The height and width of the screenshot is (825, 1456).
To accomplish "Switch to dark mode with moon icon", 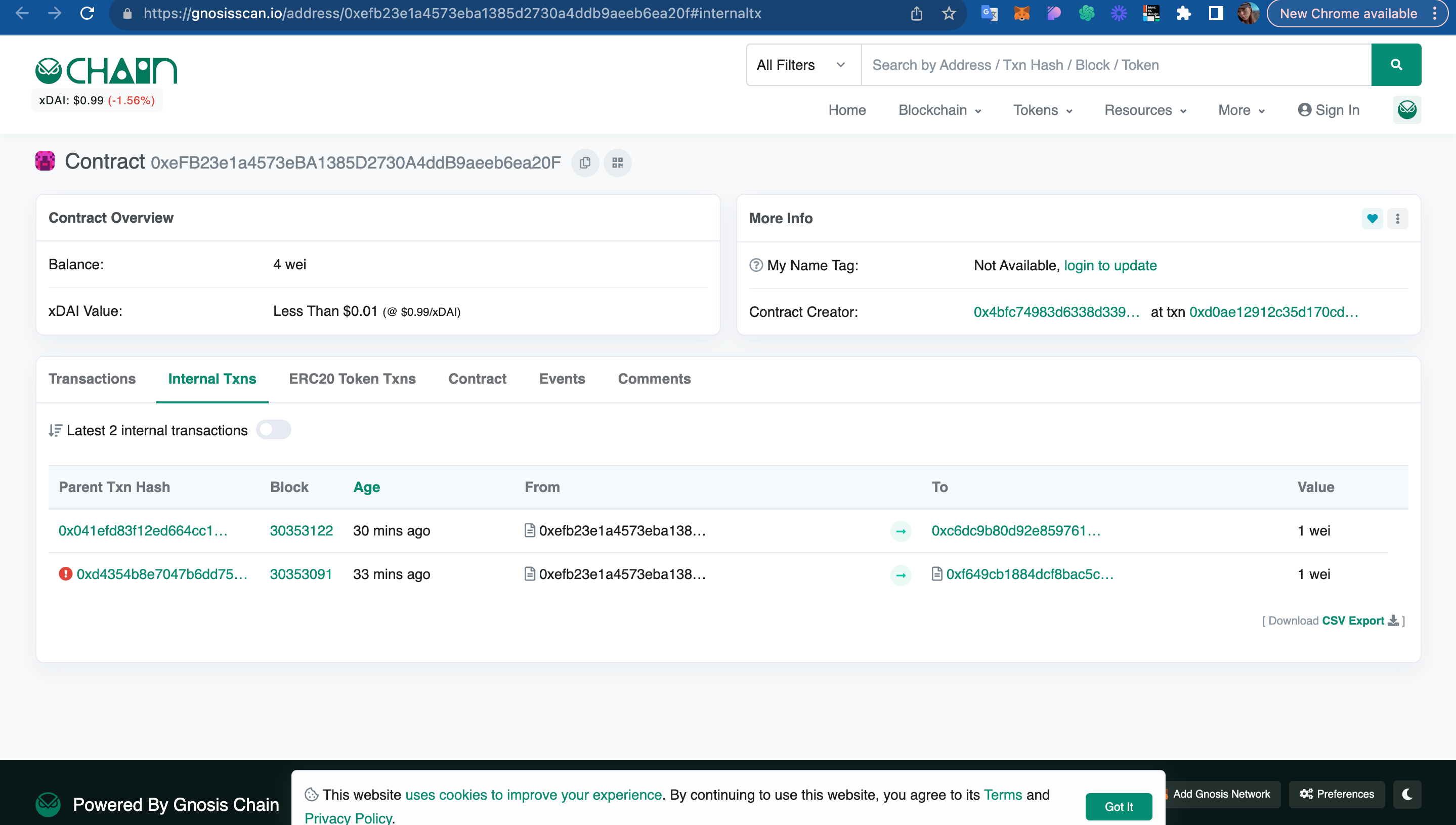I will (x=1407, y=794).
